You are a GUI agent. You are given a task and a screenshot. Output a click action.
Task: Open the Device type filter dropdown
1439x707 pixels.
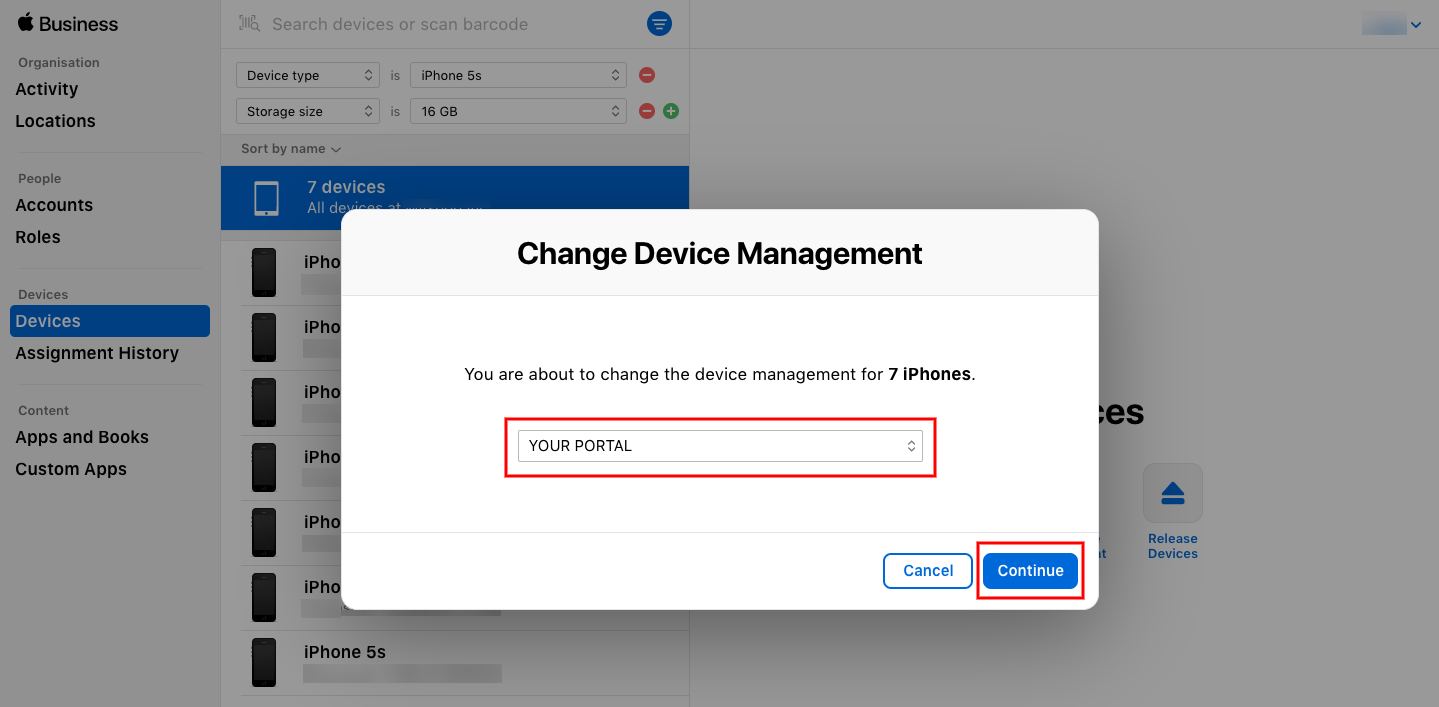tap(308, 75)
